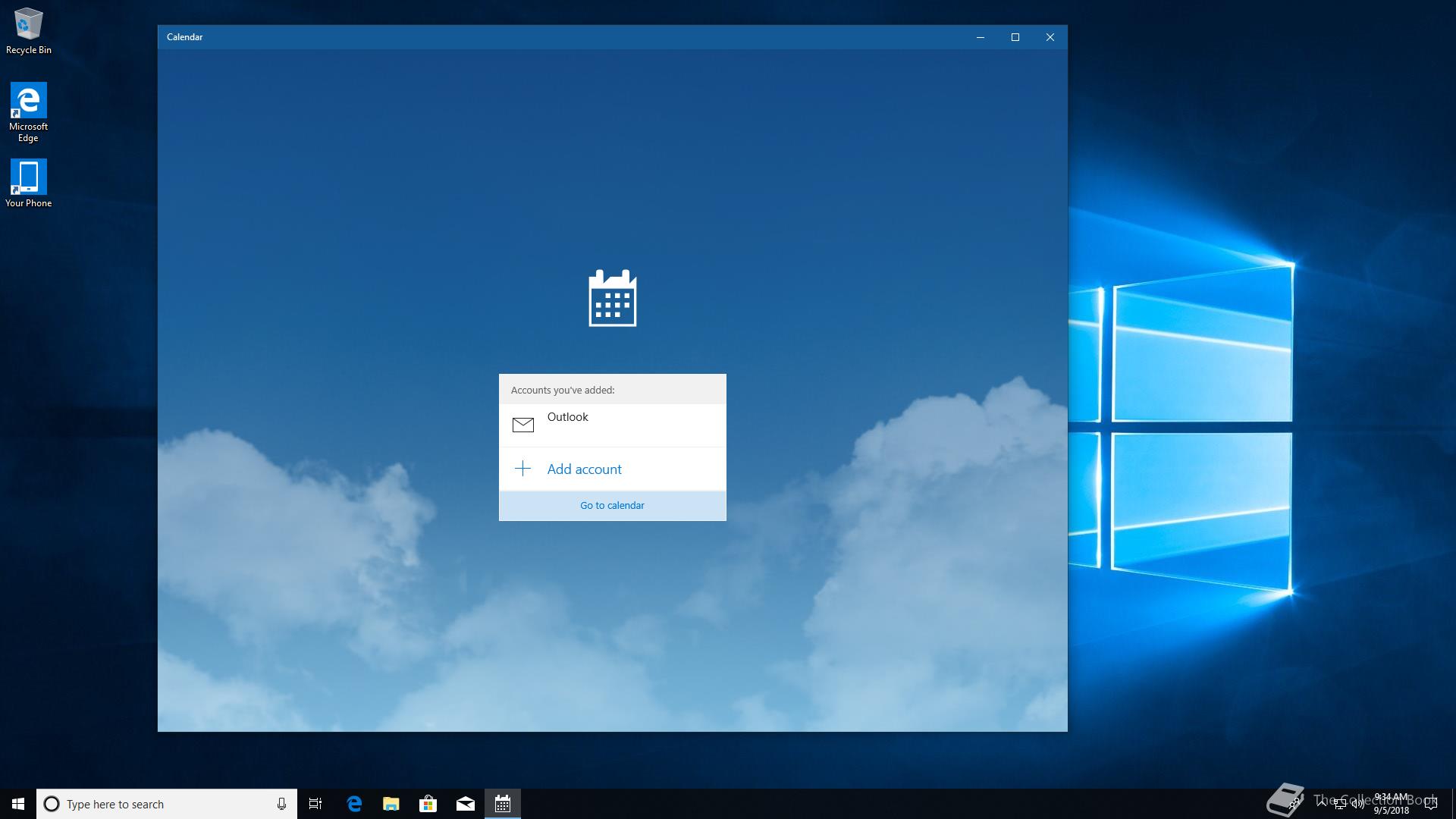1456x819 pixels.
Task: Open the Recycle Bin desktop icon
Action: point(28,31)
